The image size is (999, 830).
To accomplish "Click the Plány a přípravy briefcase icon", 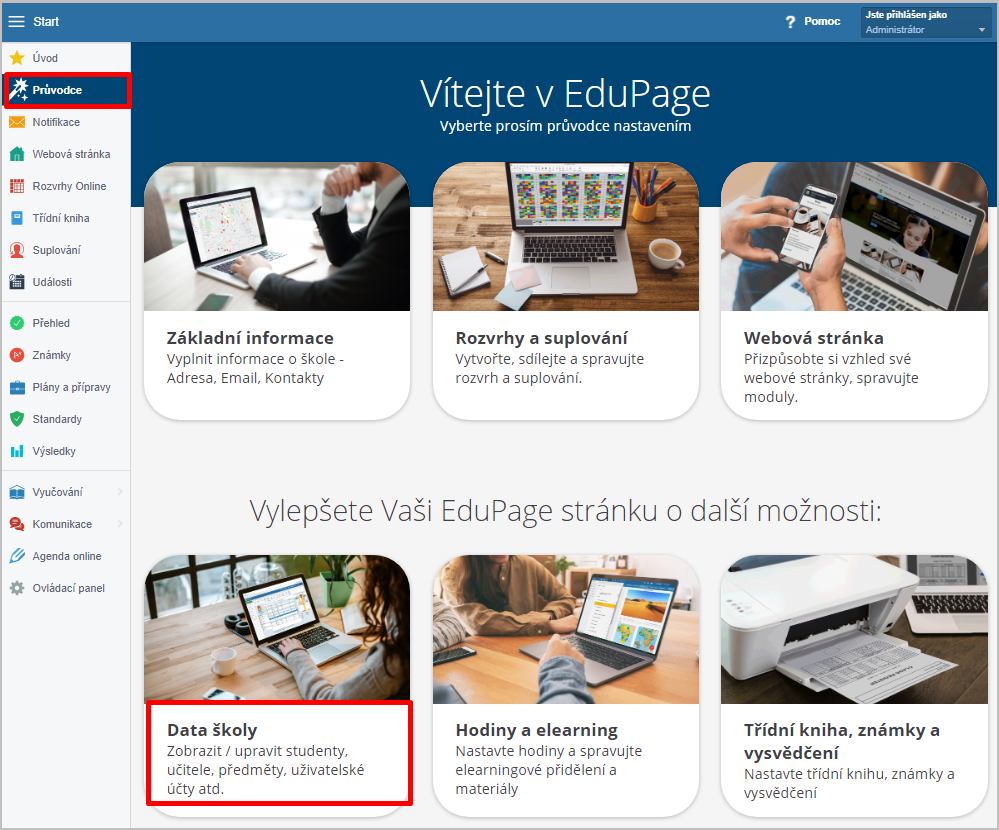I will click(x=17, y=387).
